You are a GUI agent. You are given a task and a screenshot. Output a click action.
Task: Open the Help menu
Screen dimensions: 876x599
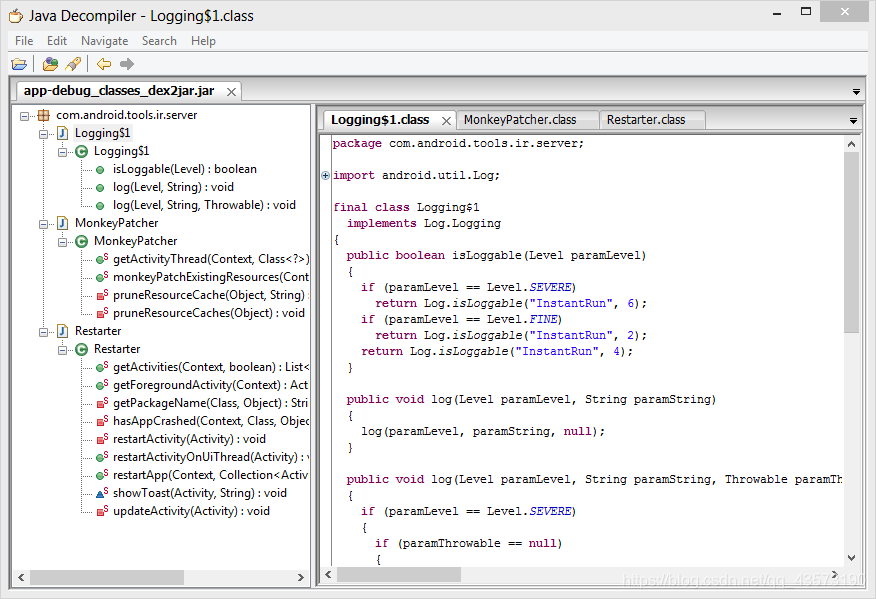click(203, 41)
